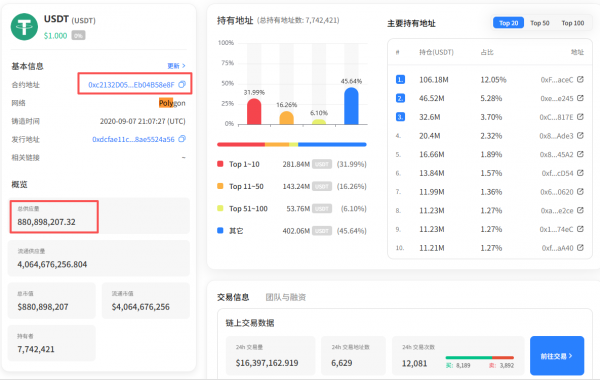Click the 持仓(USDT) column header
Image resolution: width=600 pixels, height=380 pixels.
[x=436, y=52]
